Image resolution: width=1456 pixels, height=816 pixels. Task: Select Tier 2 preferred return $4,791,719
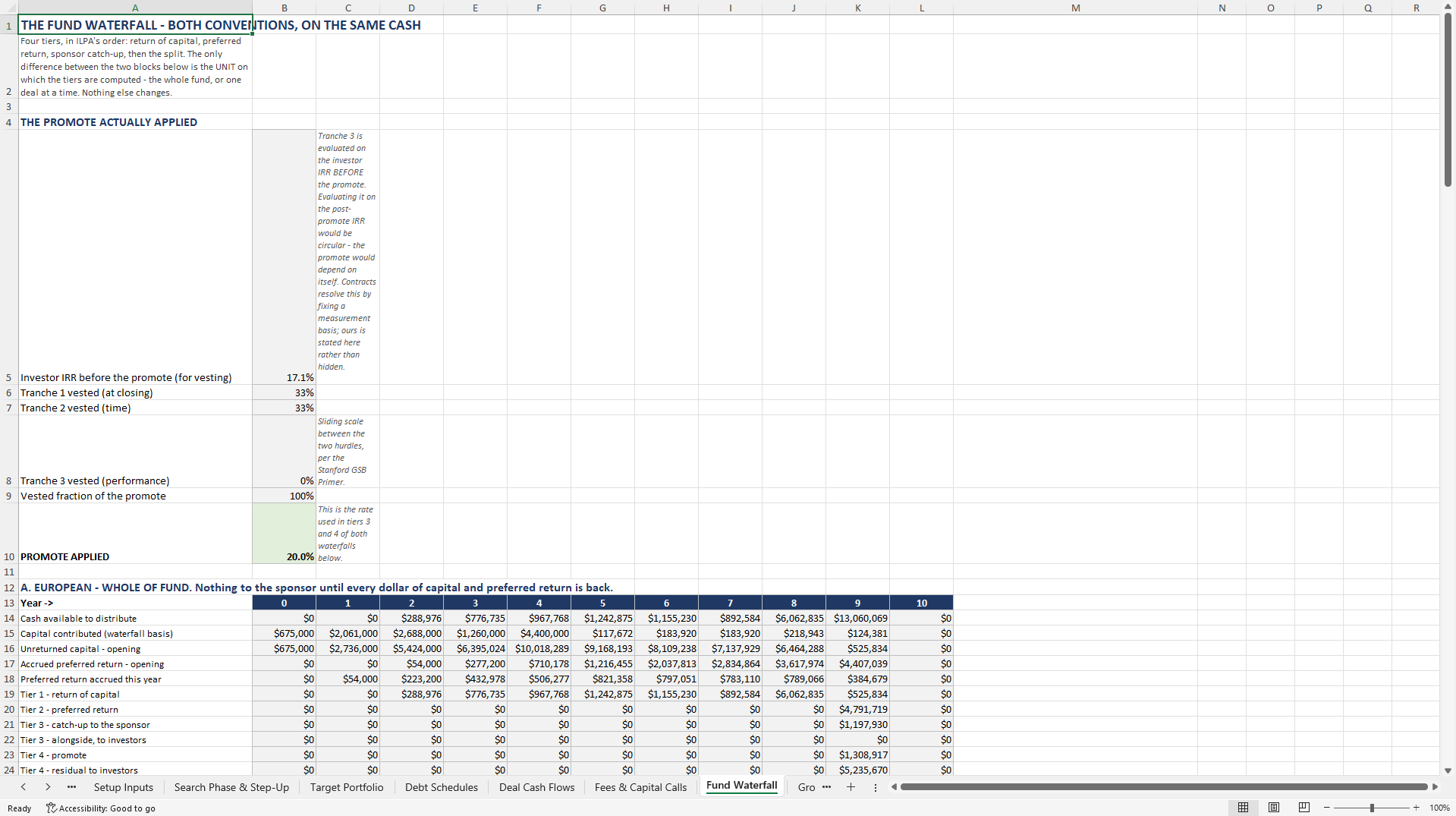click(x=857, y=709)
